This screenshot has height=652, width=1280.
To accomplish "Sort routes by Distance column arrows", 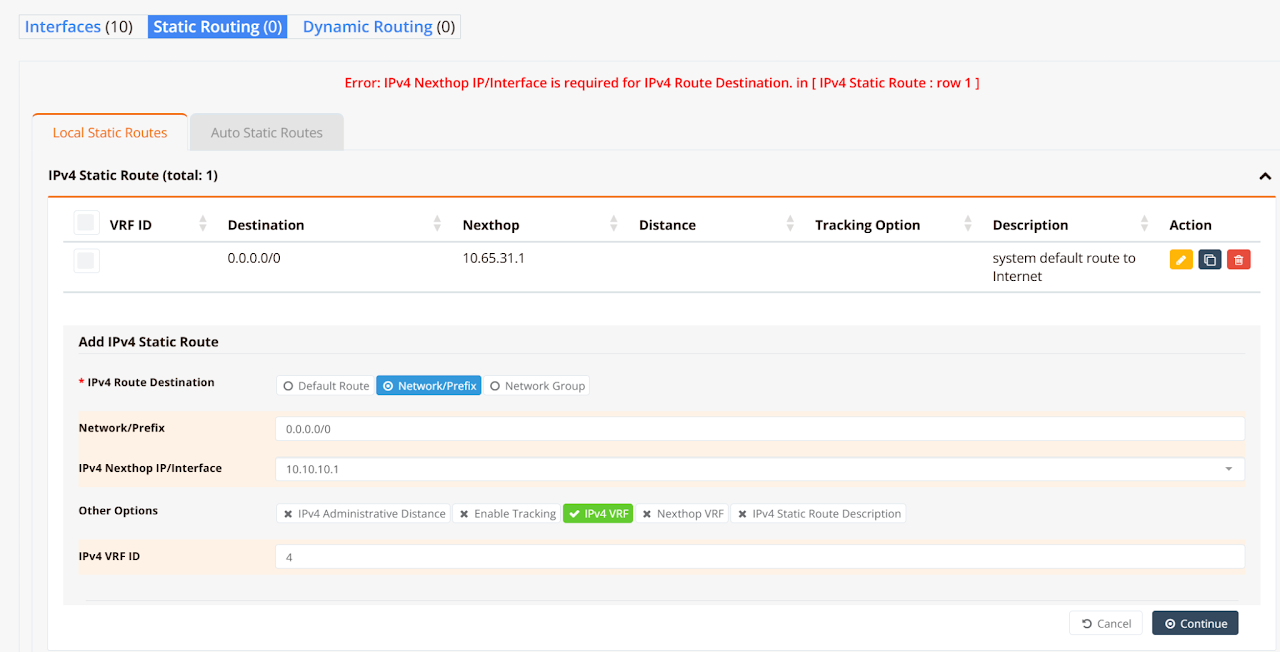I will click(x=790, y=224).
